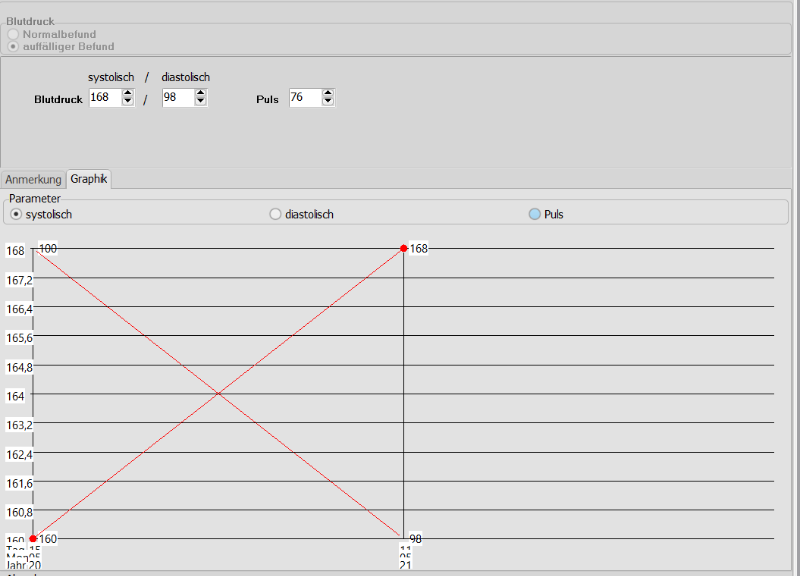Increase diastolic value with up arrow

point(200,93)
